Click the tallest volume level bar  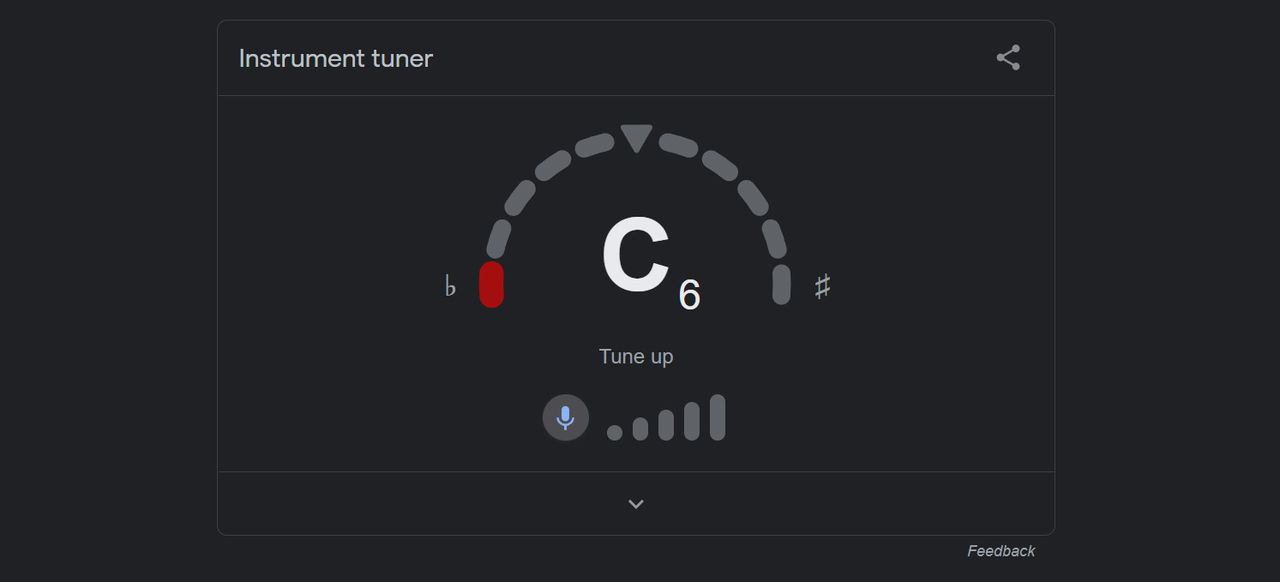pos(717,417)
